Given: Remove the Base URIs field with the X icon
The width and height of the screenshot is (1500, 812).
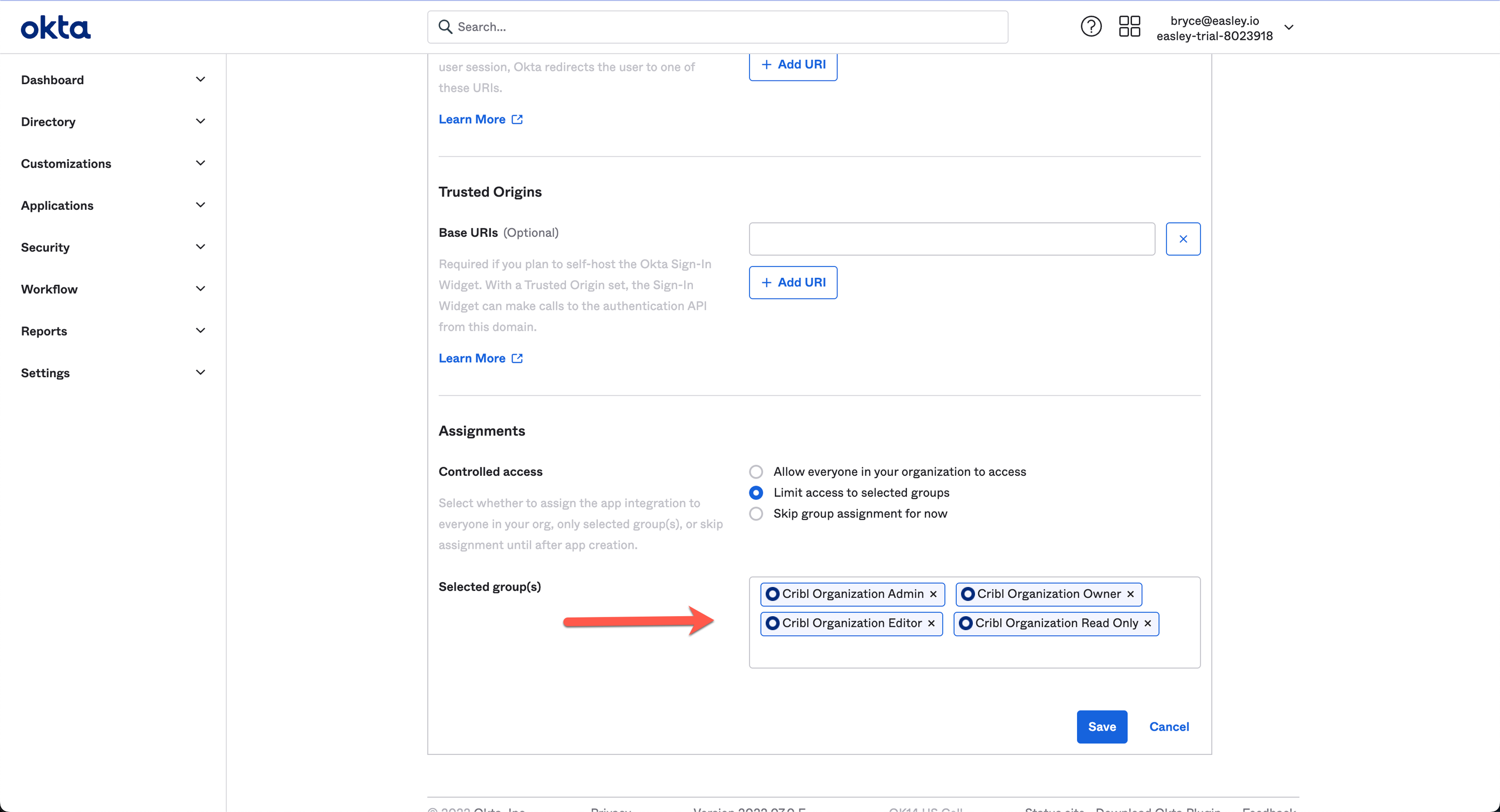Looking at the screenshot, I should coord(1183,238).
